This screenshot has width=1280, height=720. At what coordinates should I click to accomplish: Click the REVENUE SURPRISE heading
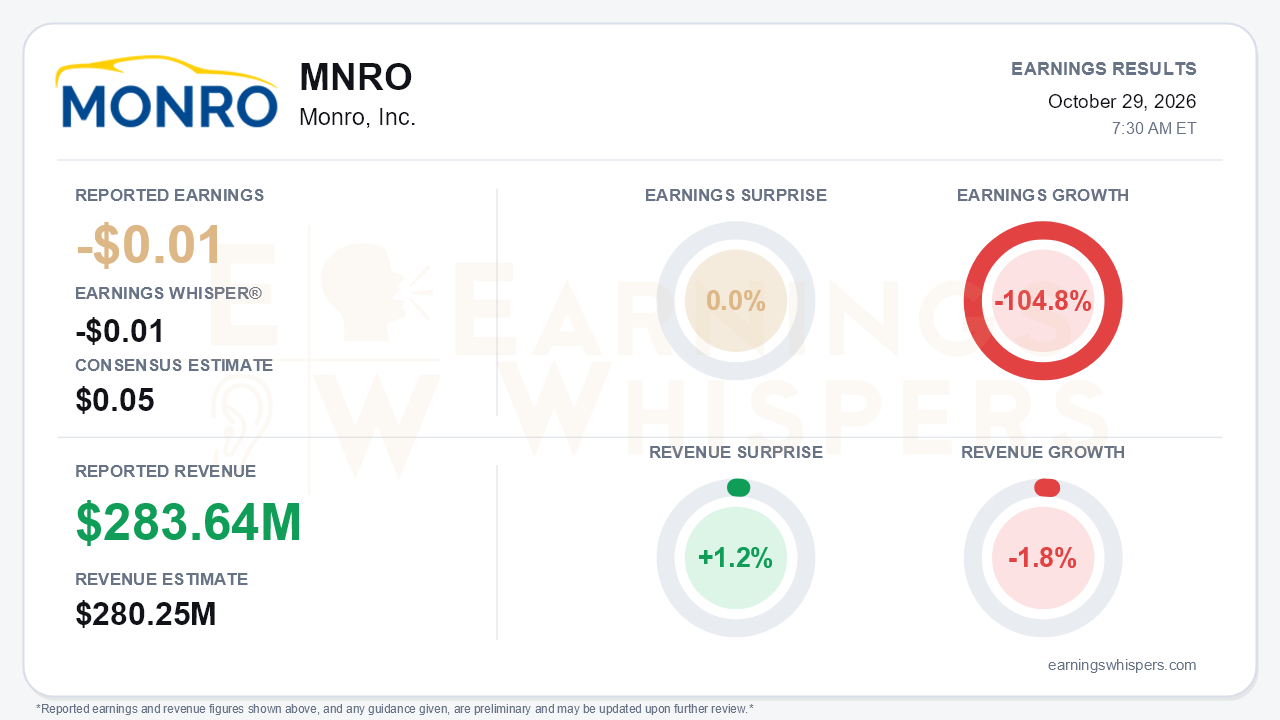[736, 453]
